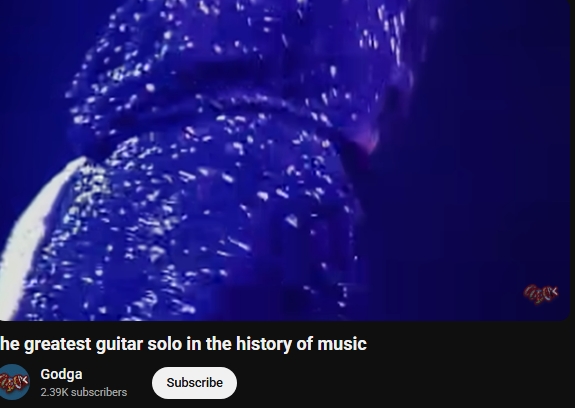Screen dimensions: 575x408
Task: Click the word "Subscribe" on the white pill button
Action: [194, 383]
